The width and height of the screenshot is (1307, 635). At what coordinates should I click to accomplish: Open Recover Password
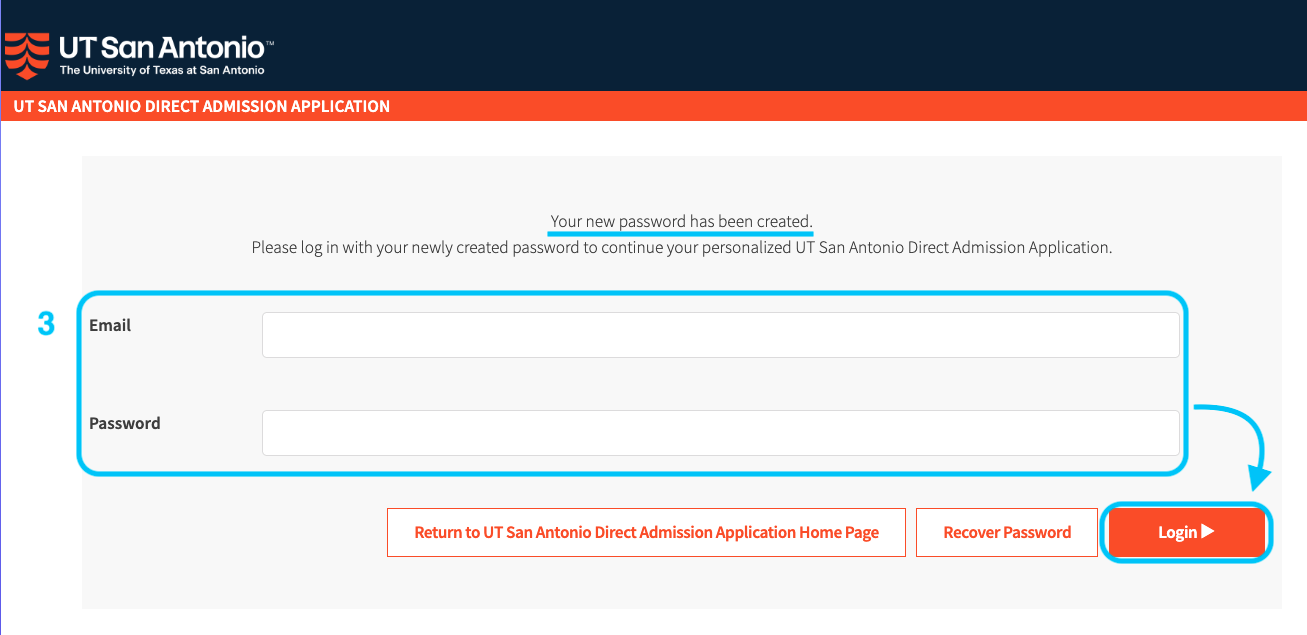[1006, 532]
